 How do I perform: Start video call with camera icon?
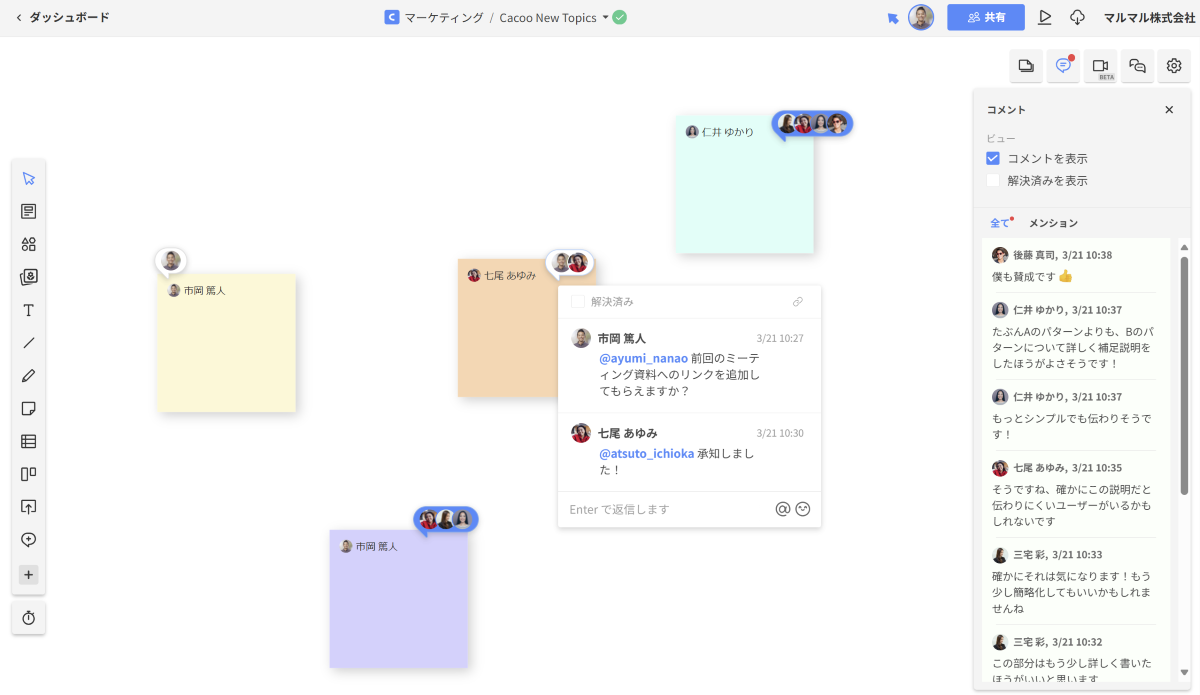tap(1100, 66)
